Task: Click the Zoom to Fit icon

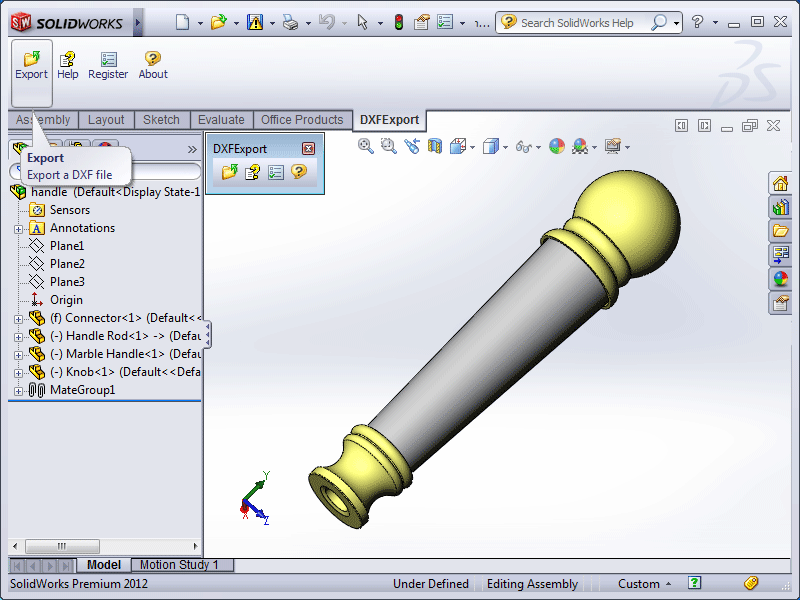Action: tap(365, 146)
